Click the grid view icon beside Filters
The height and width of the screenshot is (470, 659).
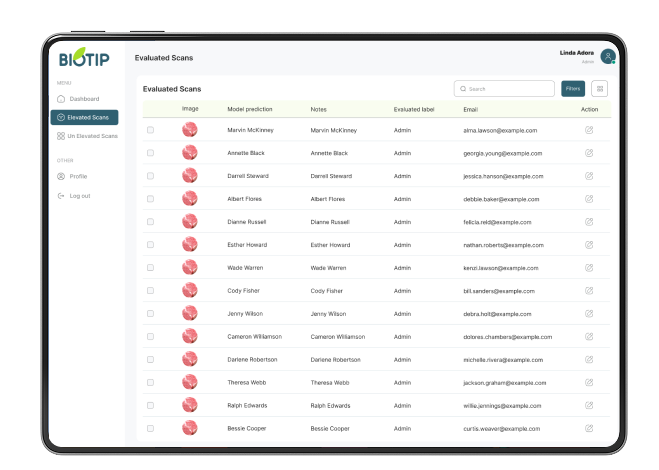click(x=600, y=89)
